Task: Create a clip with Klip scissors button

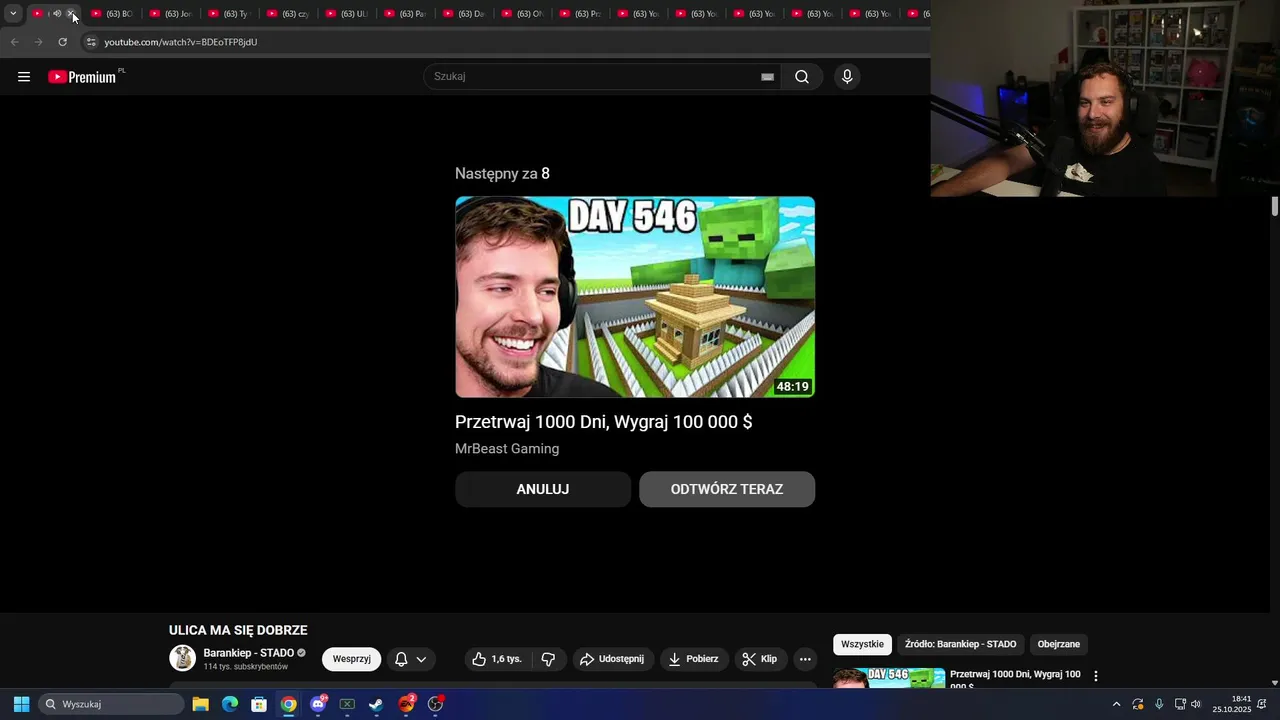Action: tap(760, 659)
